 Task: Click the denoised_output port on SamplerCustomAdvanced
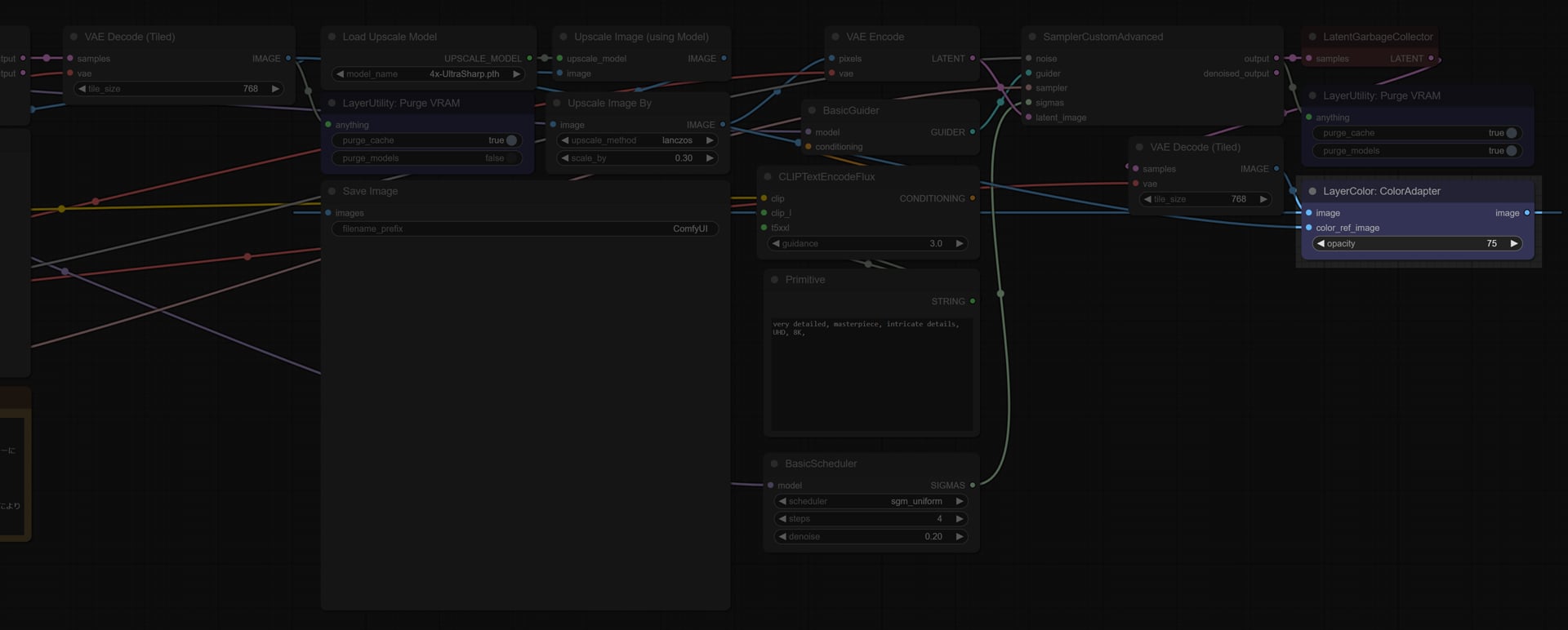tap(1276, 73)
